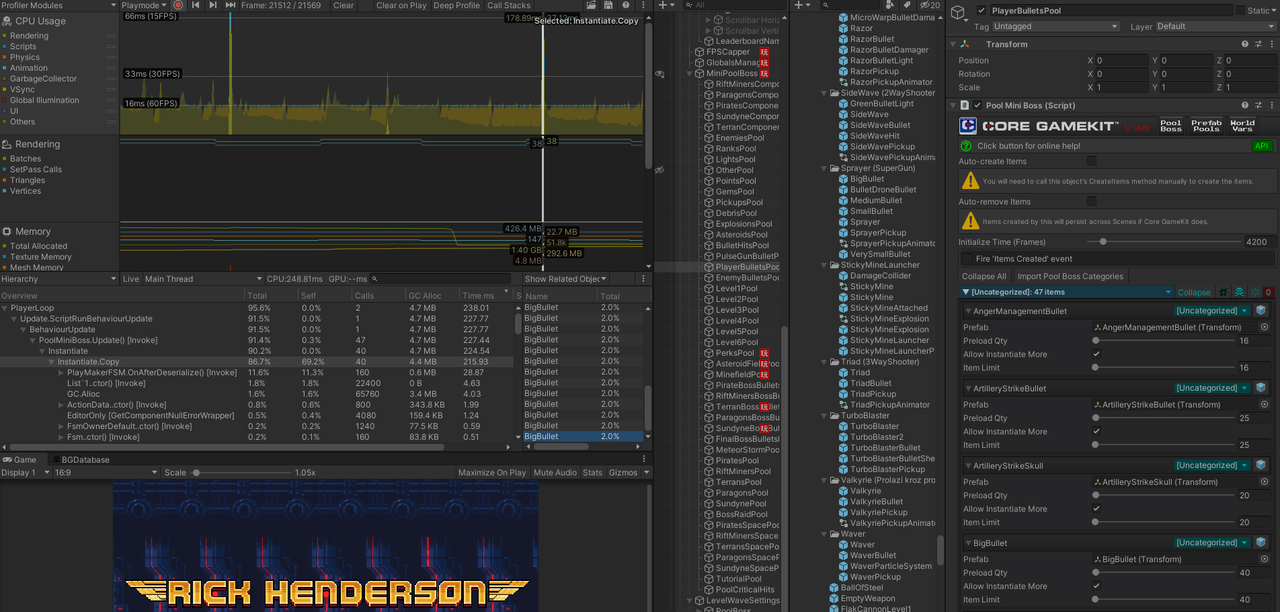
Task: Click the Profiler record button
Action: 178,5
